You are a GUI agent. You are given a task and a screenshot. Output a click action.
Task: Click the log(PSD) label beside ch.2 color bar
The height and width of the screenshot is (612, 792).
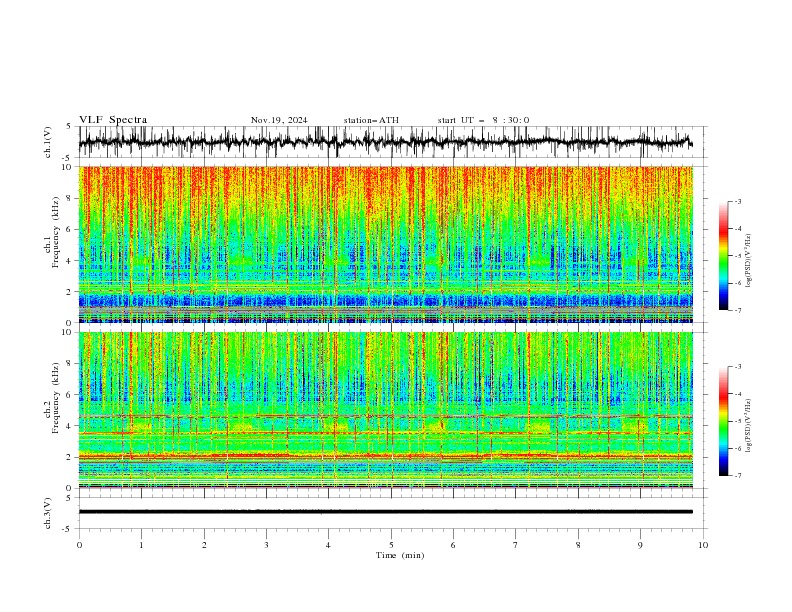click(749, 426)
